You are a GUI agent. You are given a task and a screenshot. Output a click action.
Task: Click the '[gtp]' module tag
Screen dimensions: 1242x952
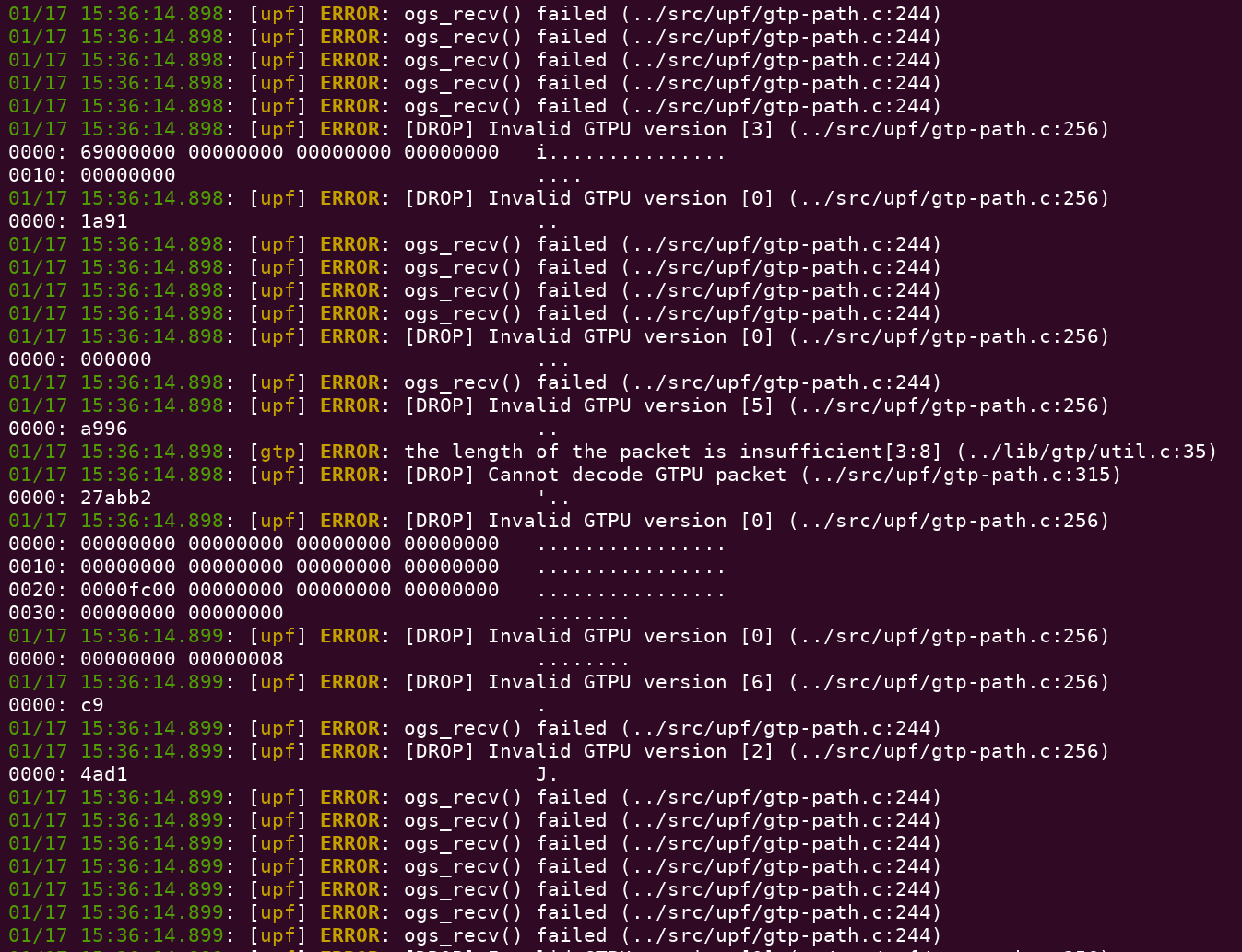[x=278, y=452]
